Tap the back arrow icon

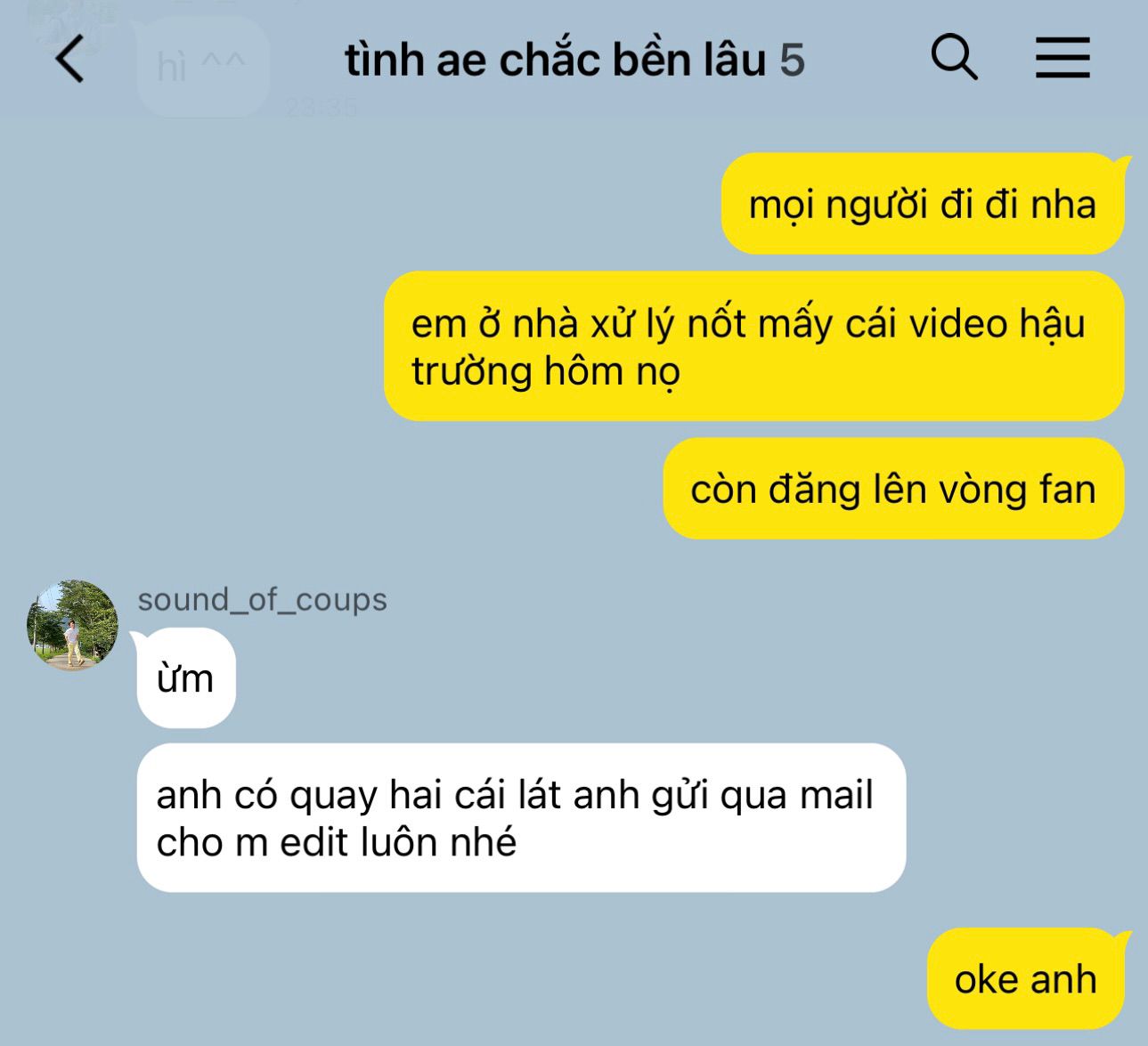pyautogui.click(x=69, y=59)
